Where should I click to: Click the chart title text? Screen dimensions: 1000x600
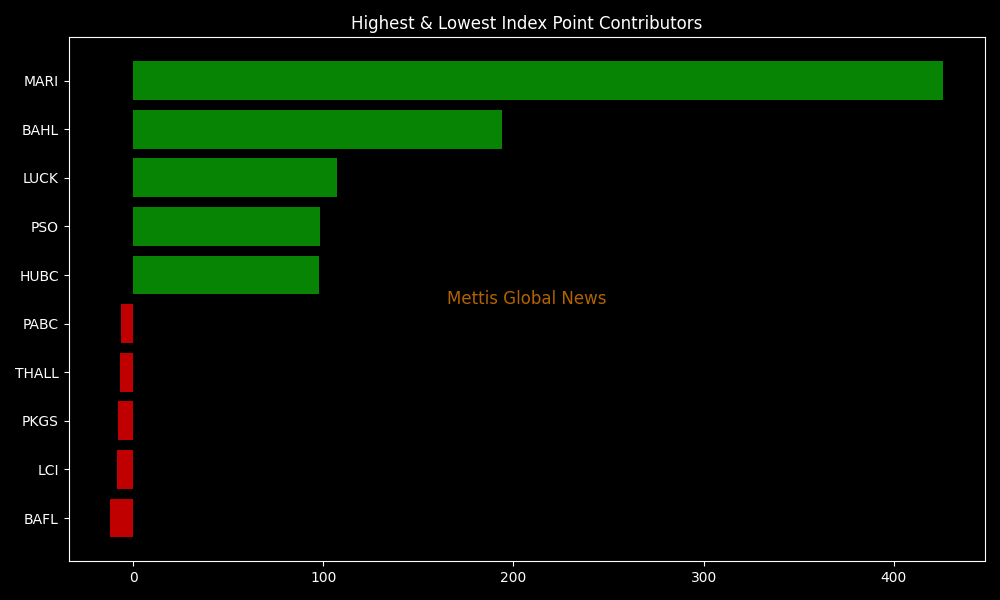pos(526,23)
